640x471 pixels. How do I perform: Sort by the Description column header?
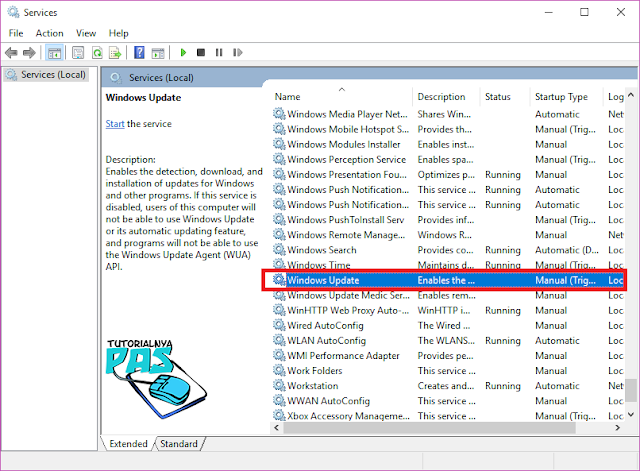point(446,97)
